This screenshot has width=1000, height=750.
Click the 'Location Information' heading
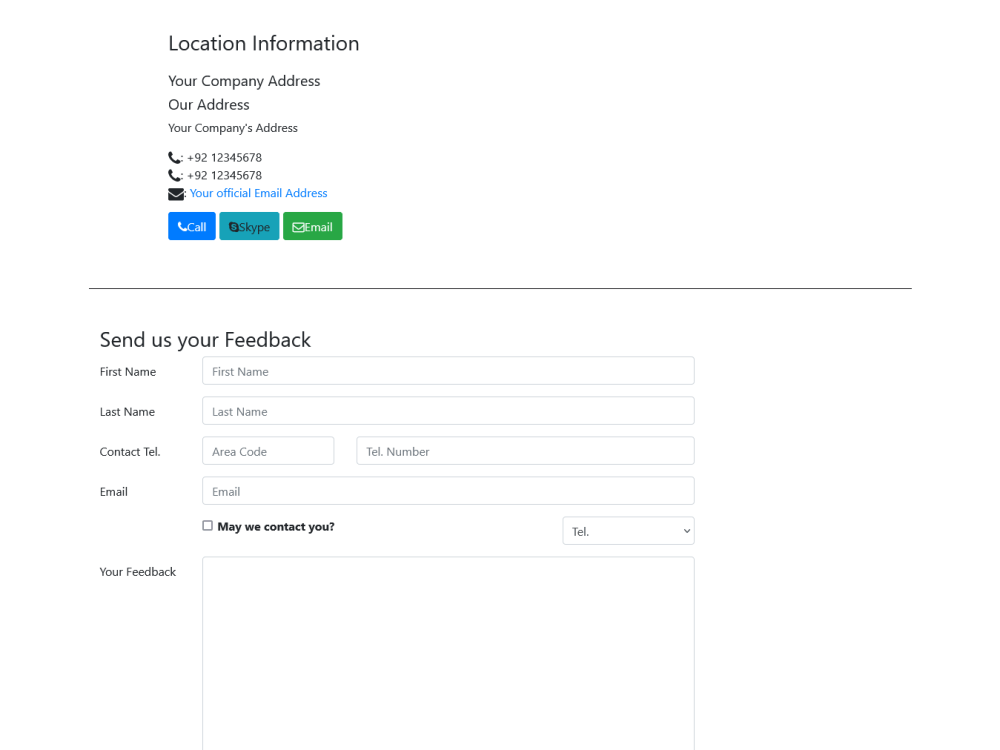coord(263,43)
